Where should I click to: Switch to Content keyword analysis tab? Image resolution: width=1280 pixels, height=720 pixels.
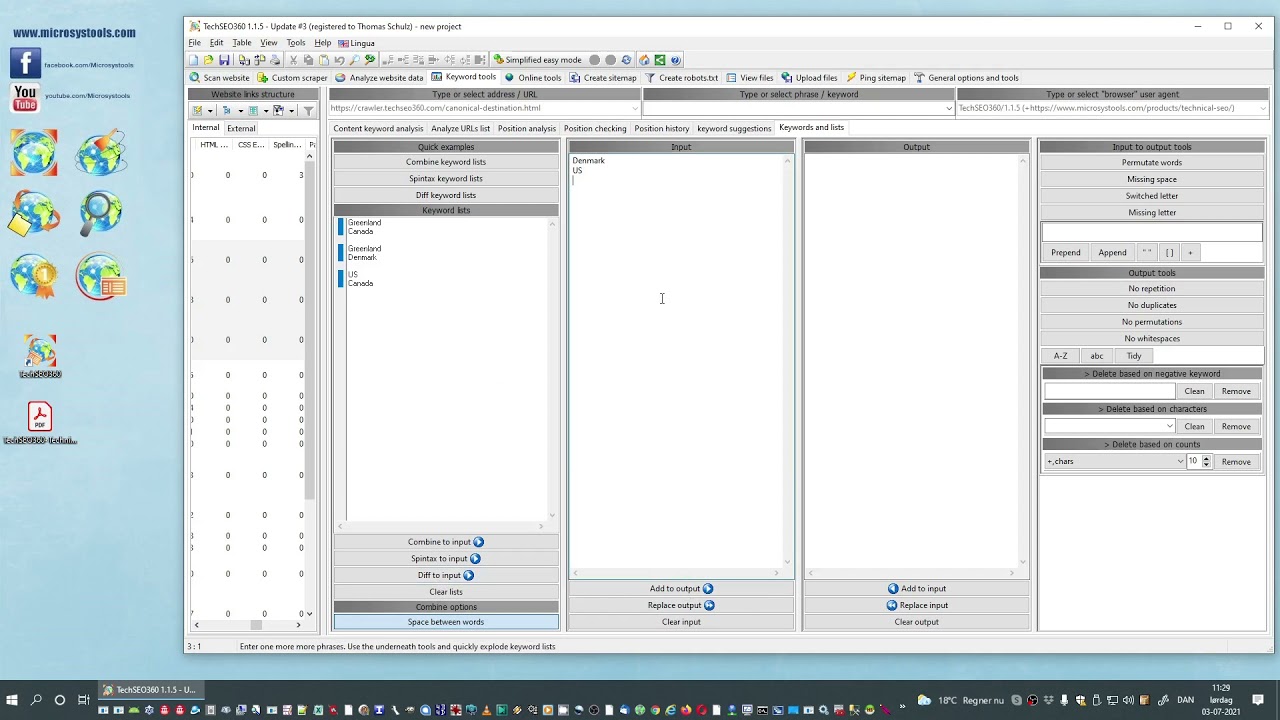(x=378, y=128)
